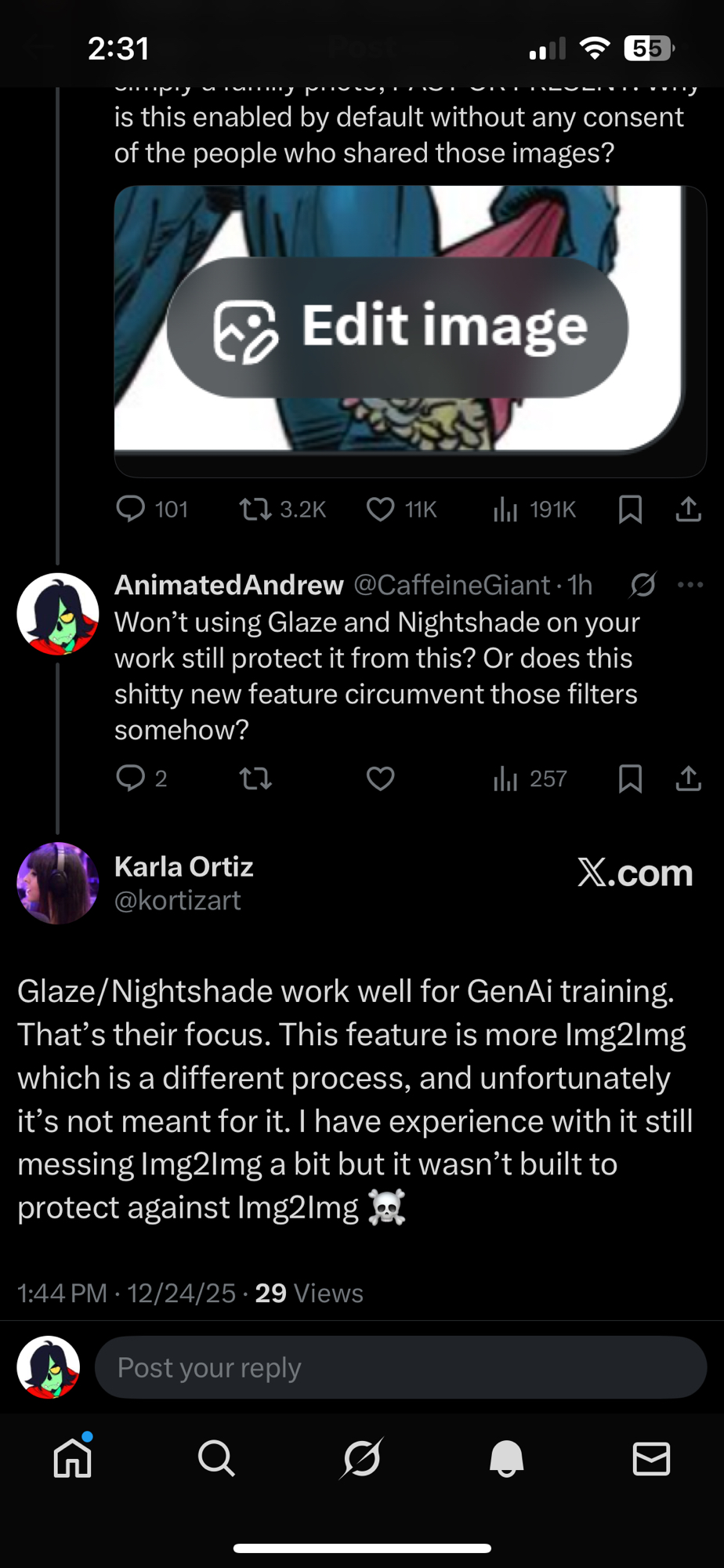The image size is (724, 1568).
Task: Tap the Post your reply field
Action: 400,1367
